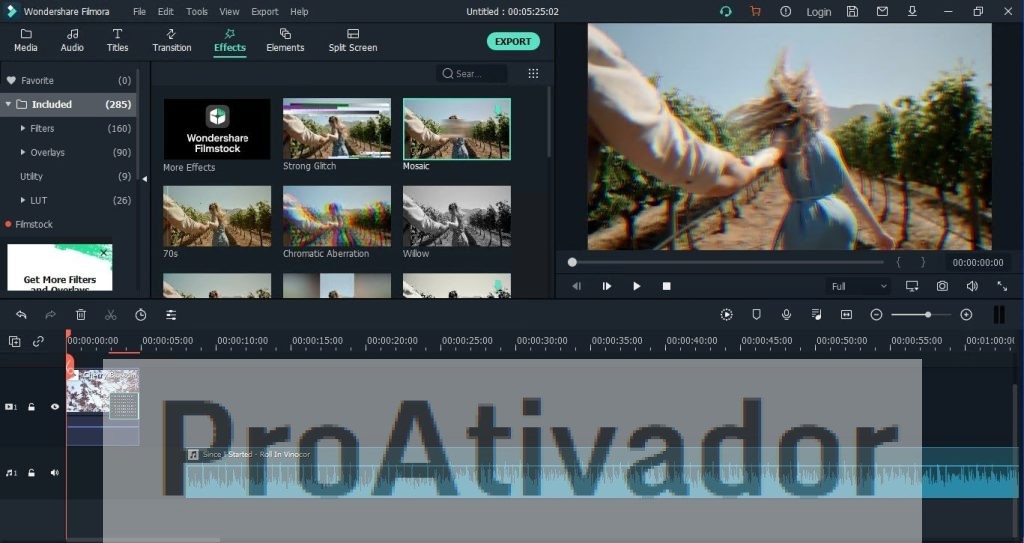This screenshot has height=543, width=1024.
Task: Select the Transition tab
Action: pos(172,41)
